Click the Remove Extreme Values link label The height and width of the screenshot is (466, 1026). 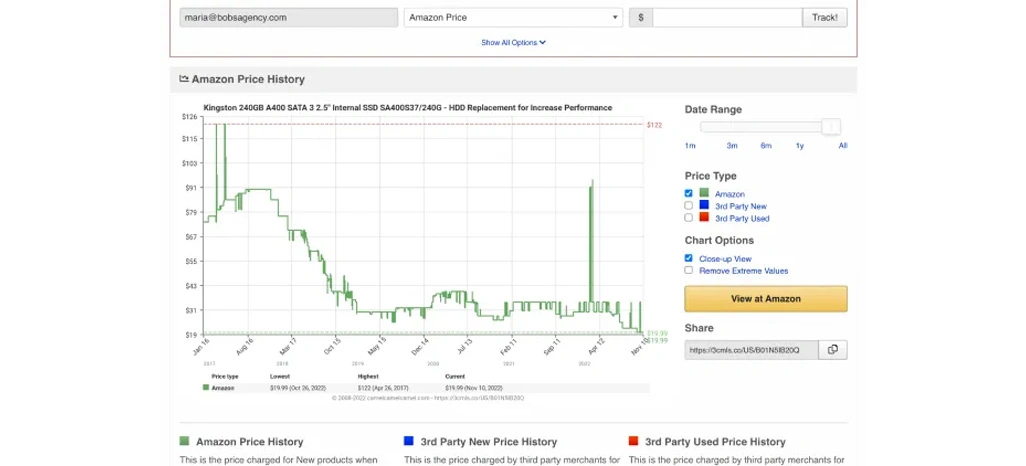pyautogui.click(x=743, y=270)
